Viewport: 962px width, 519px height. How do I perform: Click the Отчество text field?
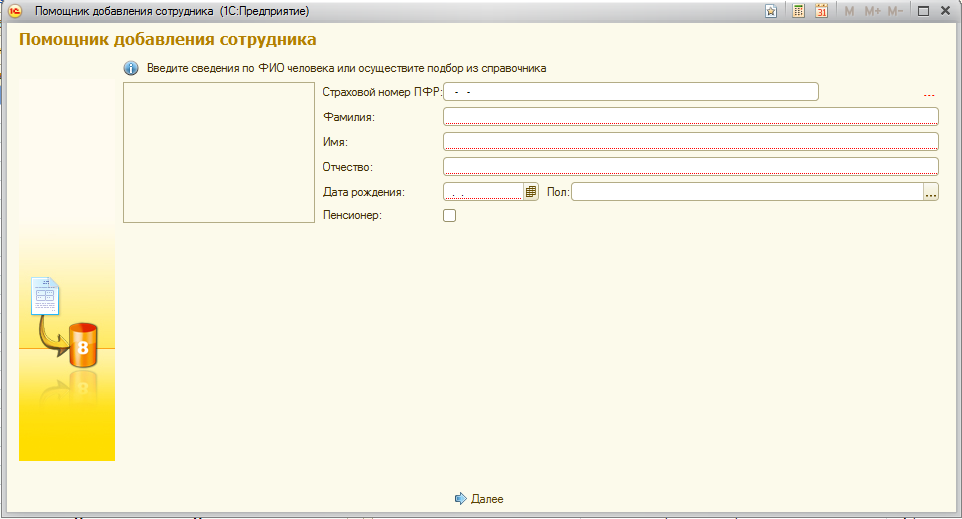click(690, 167)
